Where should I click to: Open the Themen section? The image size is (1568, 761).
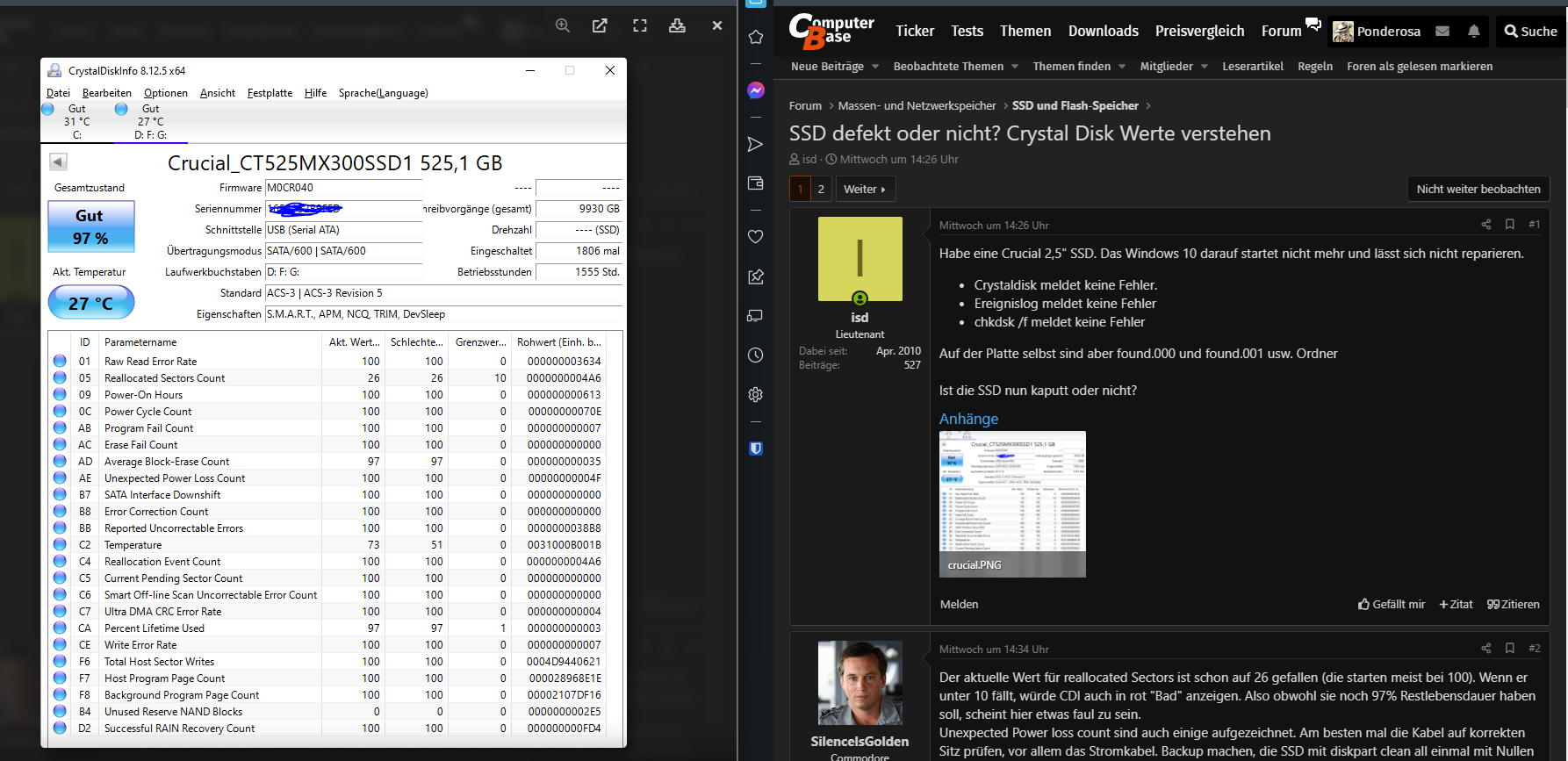click(1025, 31)
